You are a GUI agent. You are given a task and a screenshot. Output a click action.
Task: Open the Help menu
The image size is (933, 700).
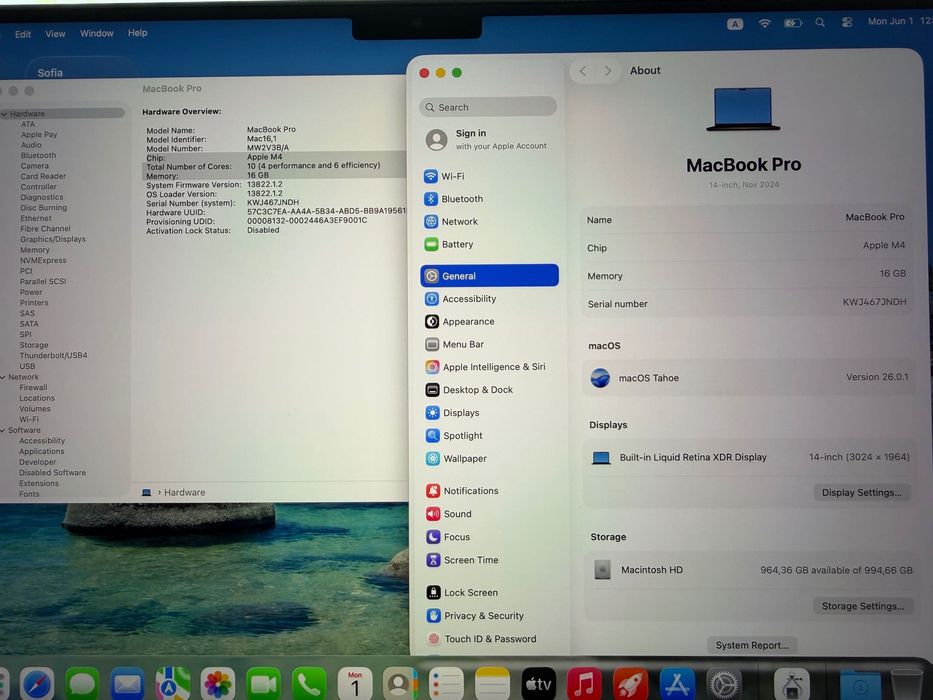(x=137, y=33)
